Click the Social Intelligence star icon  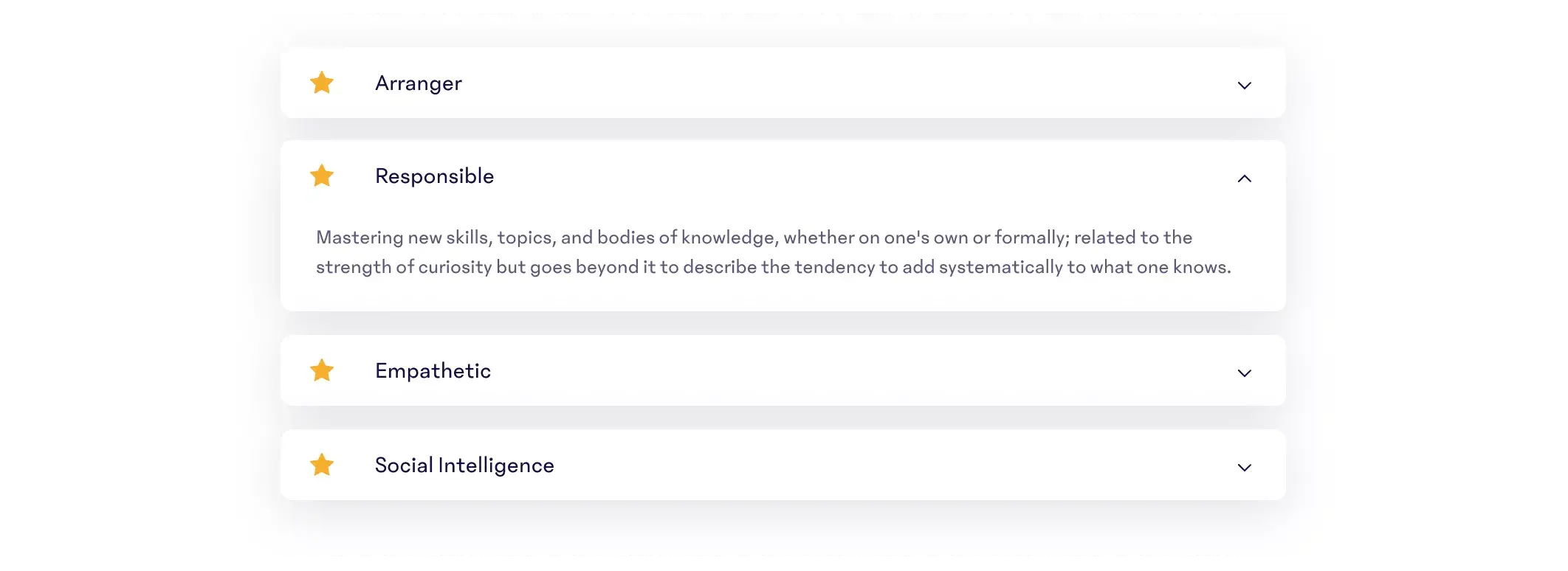322,465
